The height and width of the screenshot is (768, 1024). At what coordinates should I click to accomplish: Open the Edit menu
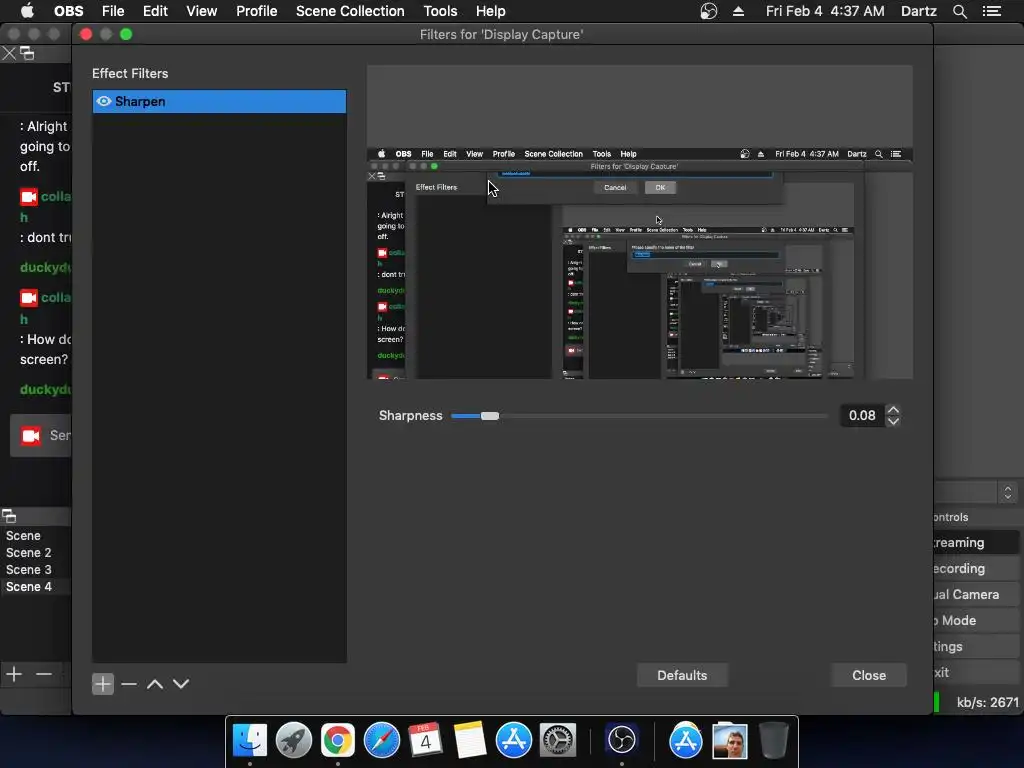[155, 11]
